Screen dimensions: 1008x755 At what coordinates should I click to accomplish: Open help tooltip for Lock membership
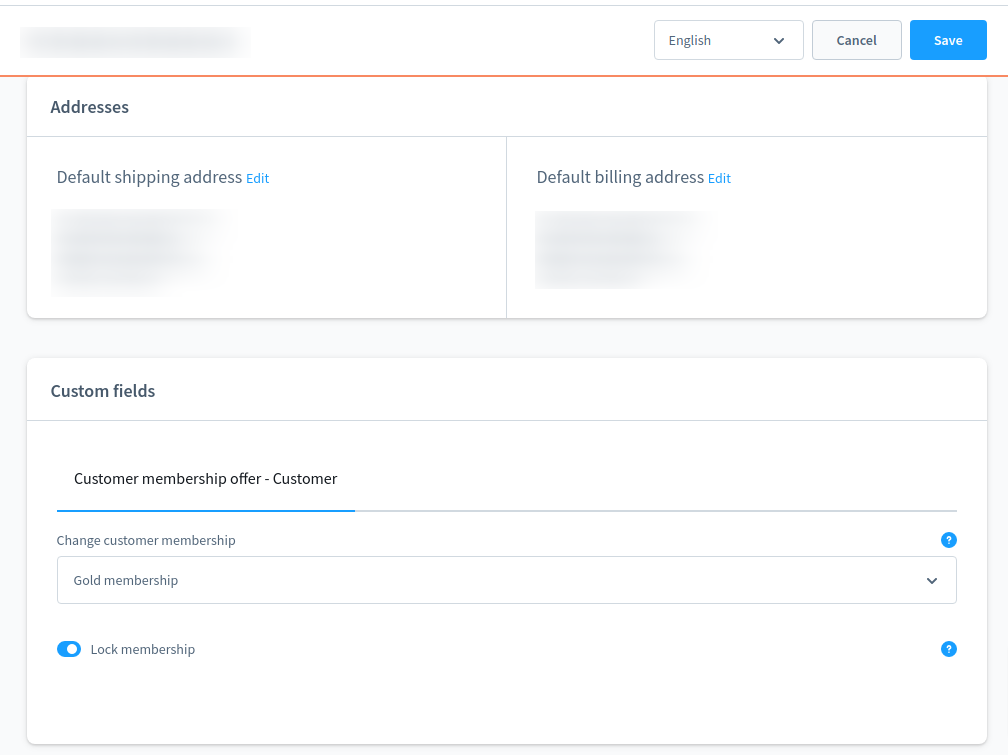pos(948,650)
